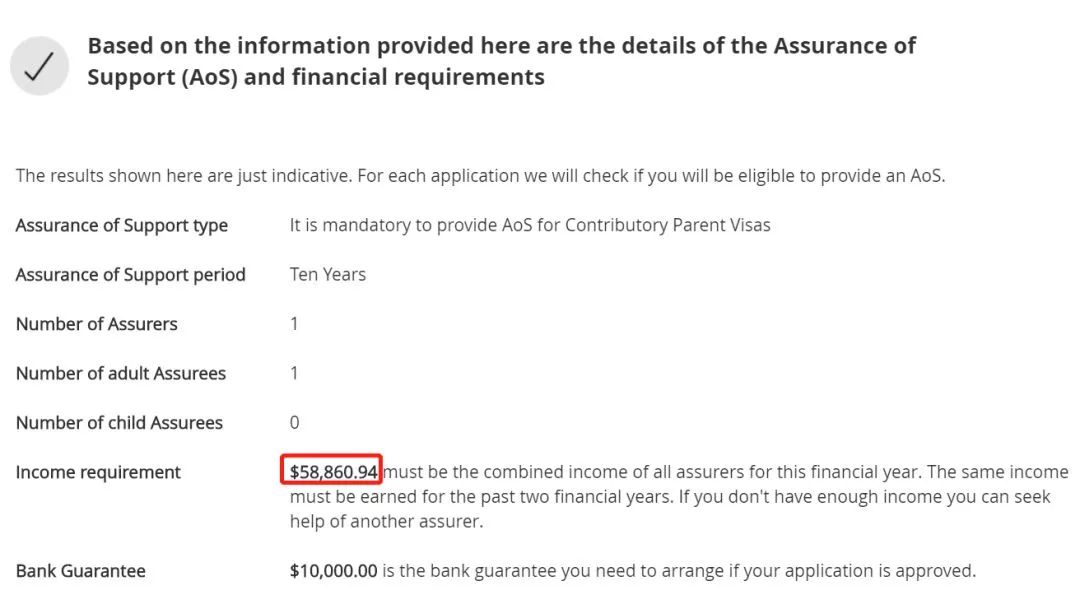Click the $10,000.00 bank guarantee amount
This screenshot has width=1080, height=595.
pyautogui.click(x=333, y=571)
